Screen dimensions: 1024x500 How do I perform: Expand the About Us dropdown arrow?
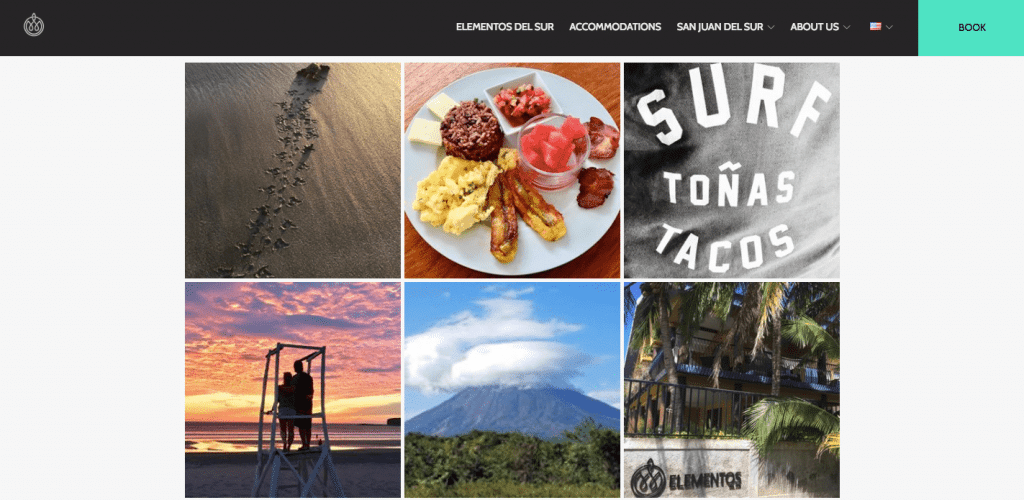[846, 27]
